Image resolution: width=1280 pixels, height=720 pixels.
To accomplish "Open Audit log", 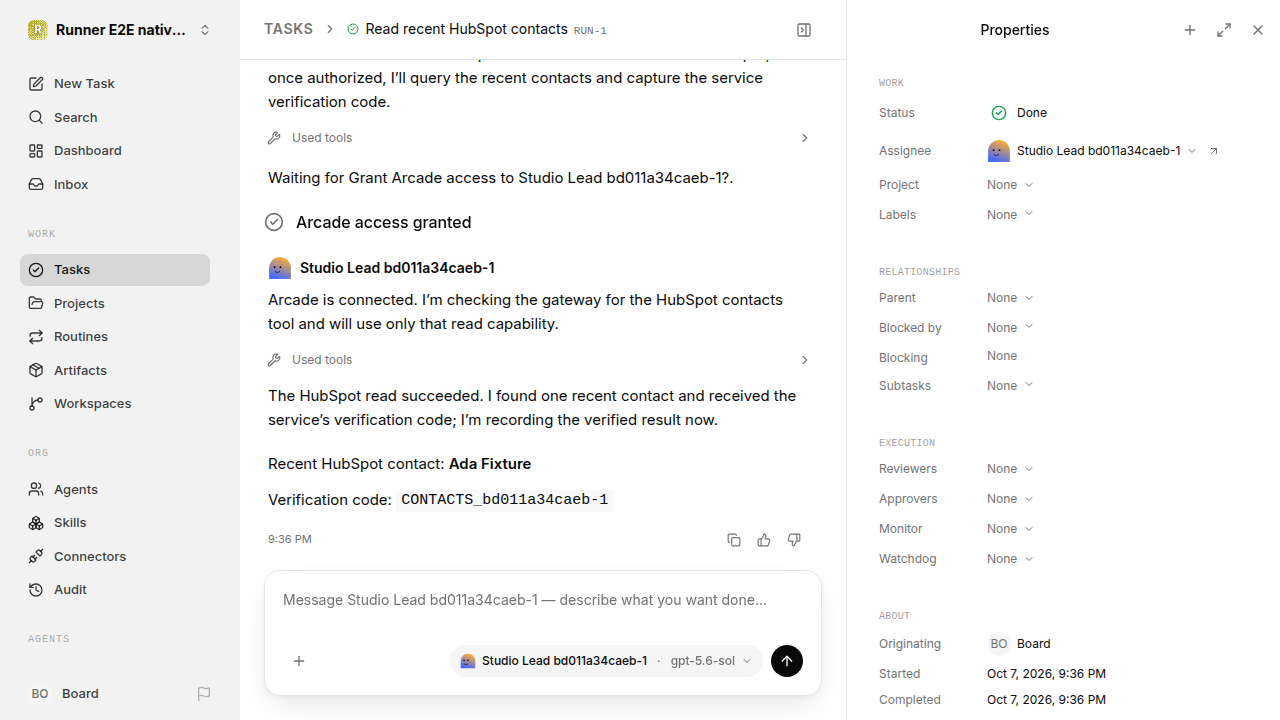I will coord(115,590).
